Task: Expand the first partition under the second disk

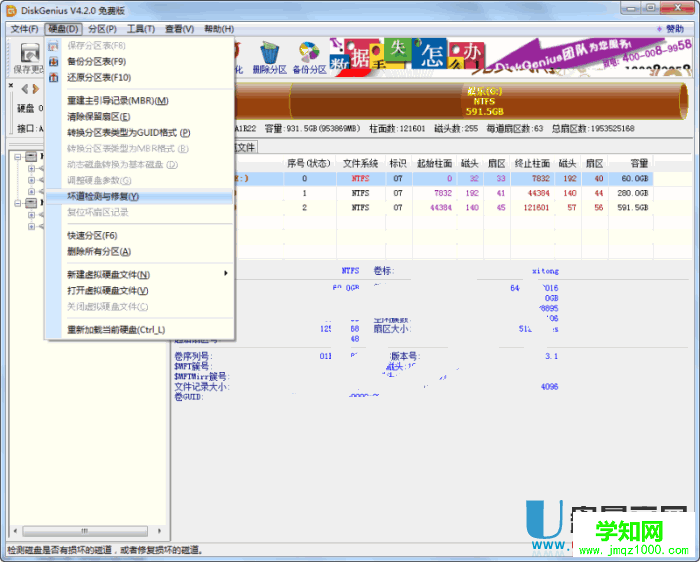Action: (31, 215)
